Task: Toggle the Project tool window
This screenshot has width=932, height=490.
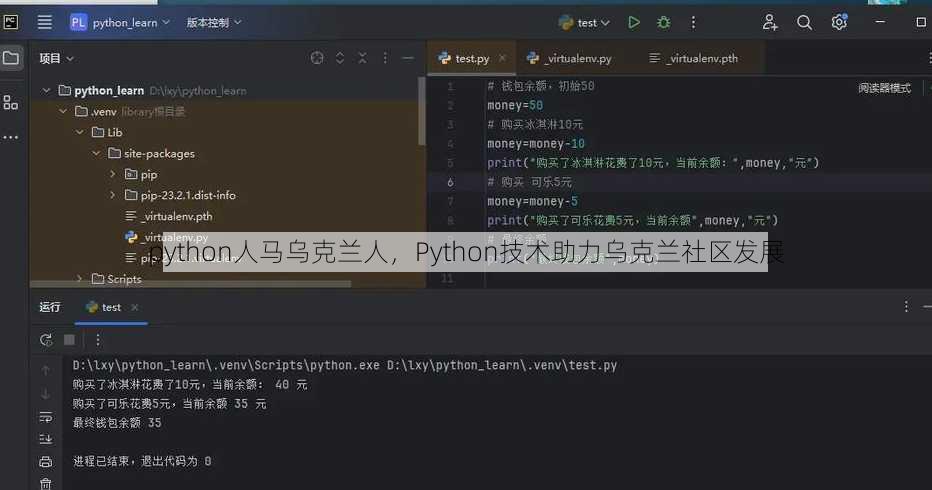Action: click(x=11, y=58)
